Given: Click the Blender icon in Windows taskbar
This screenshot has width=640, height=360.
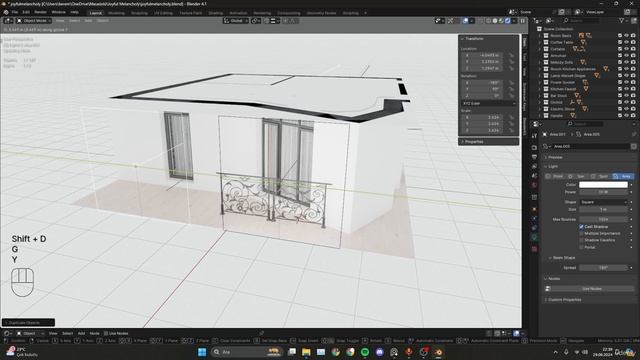Looking at the screenshot, I should pyautogui.click(x=438, y=352).
